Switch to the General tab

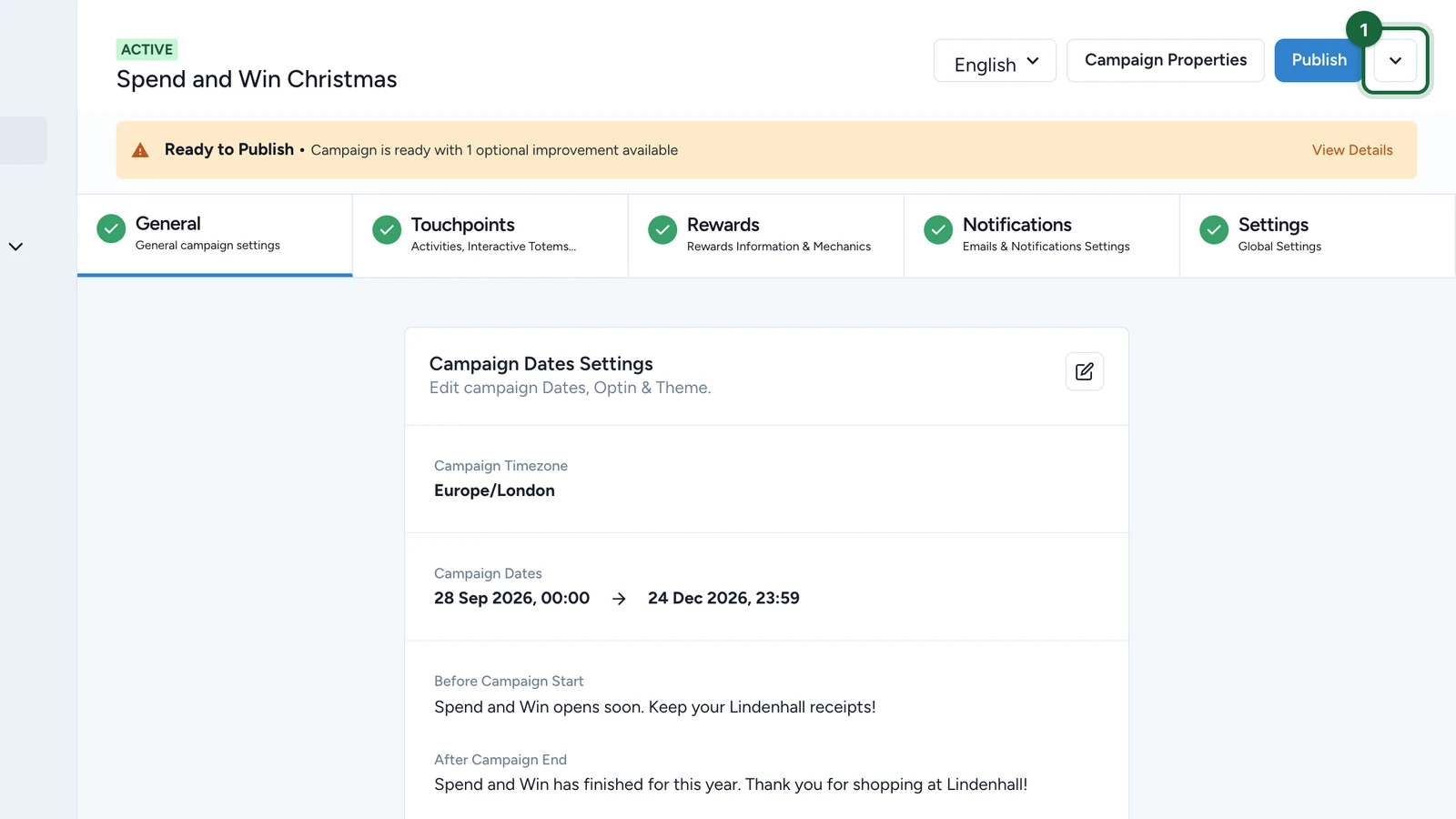pos(215,235)
